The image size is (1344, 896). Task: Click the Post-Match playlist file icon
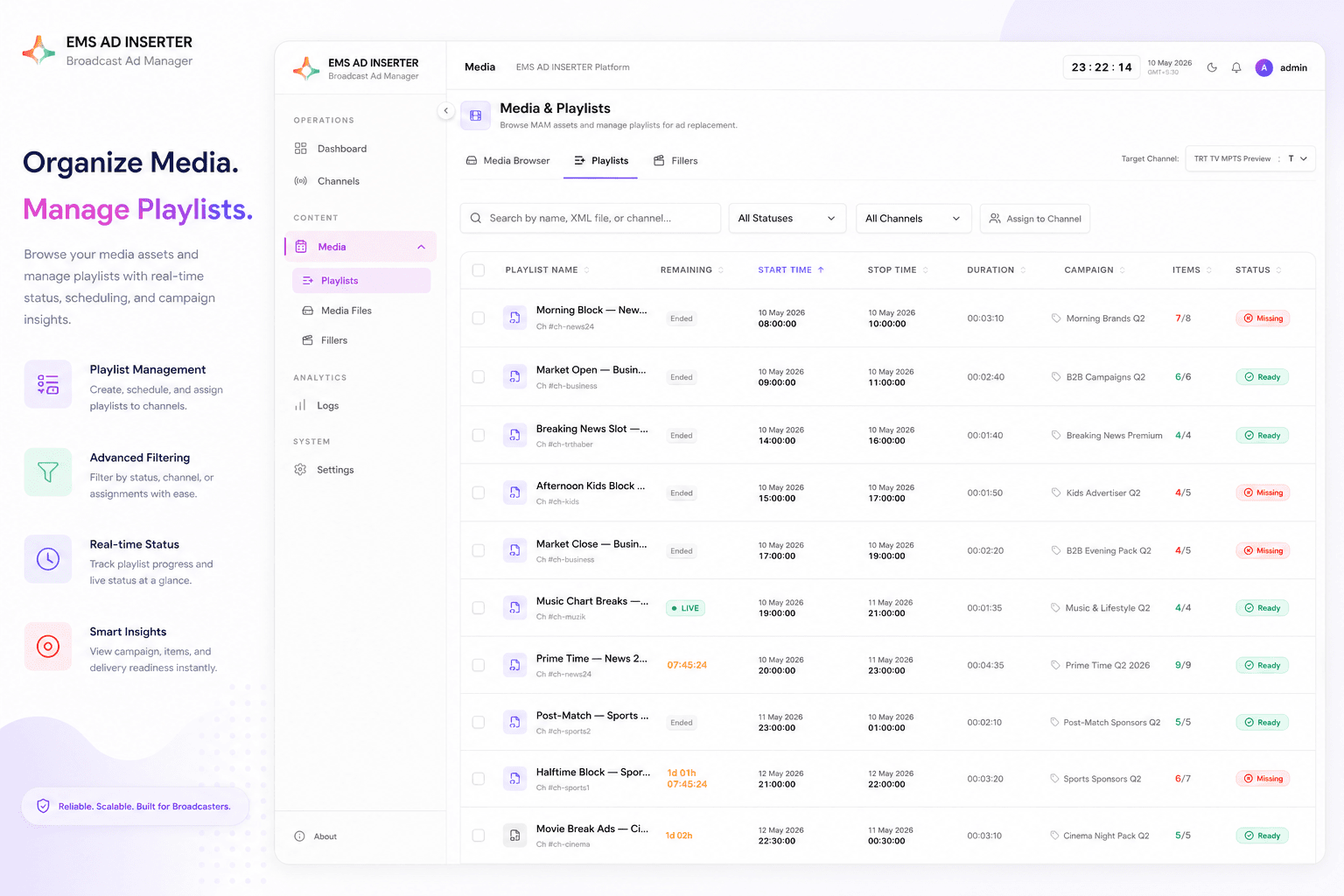(x=514, y=722)
